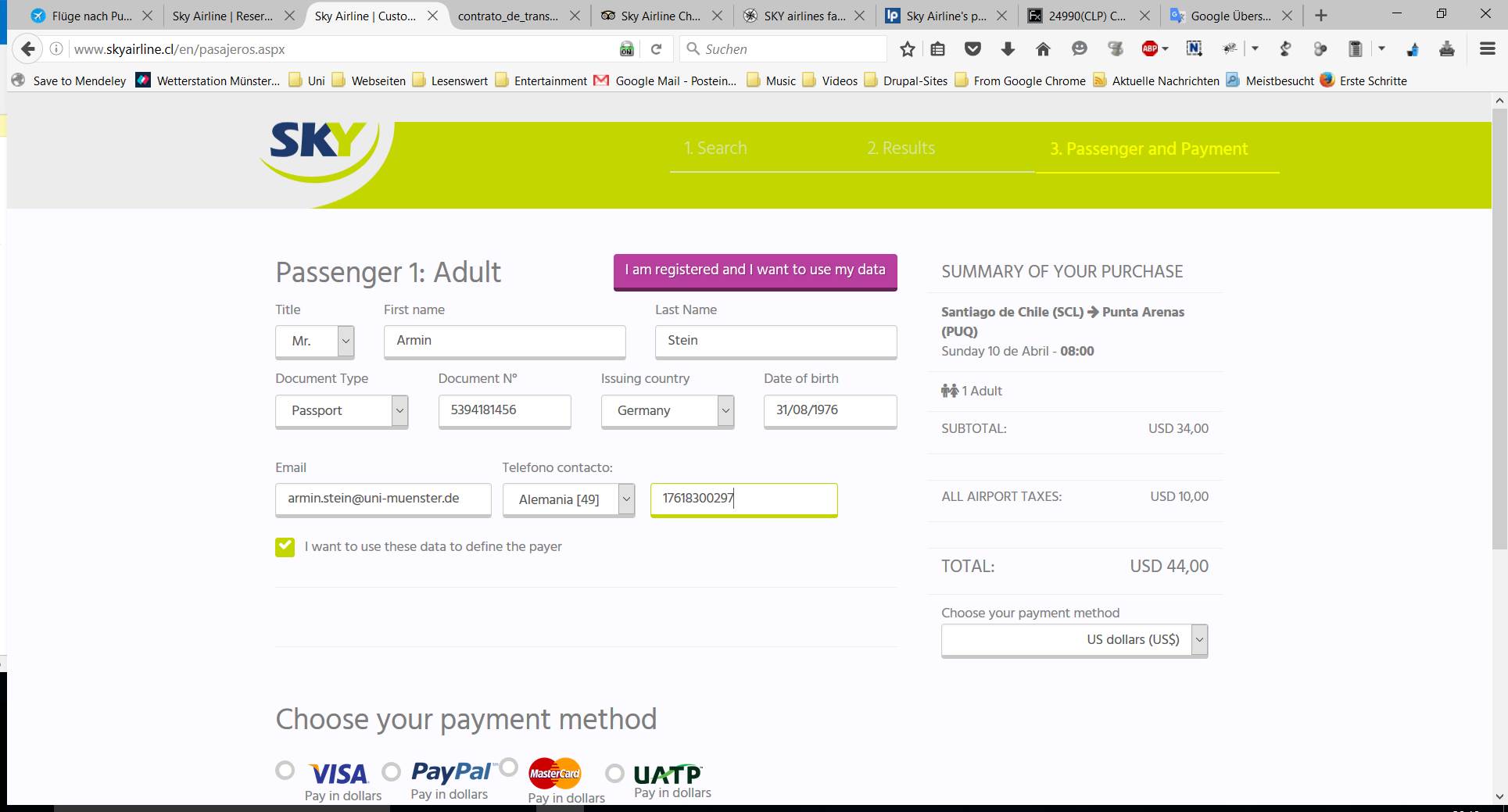This screenshot has height=812, width=1508.
Task: Switch to 'contrato_de_trans...' tab
Action: click(x=508, y=16)
